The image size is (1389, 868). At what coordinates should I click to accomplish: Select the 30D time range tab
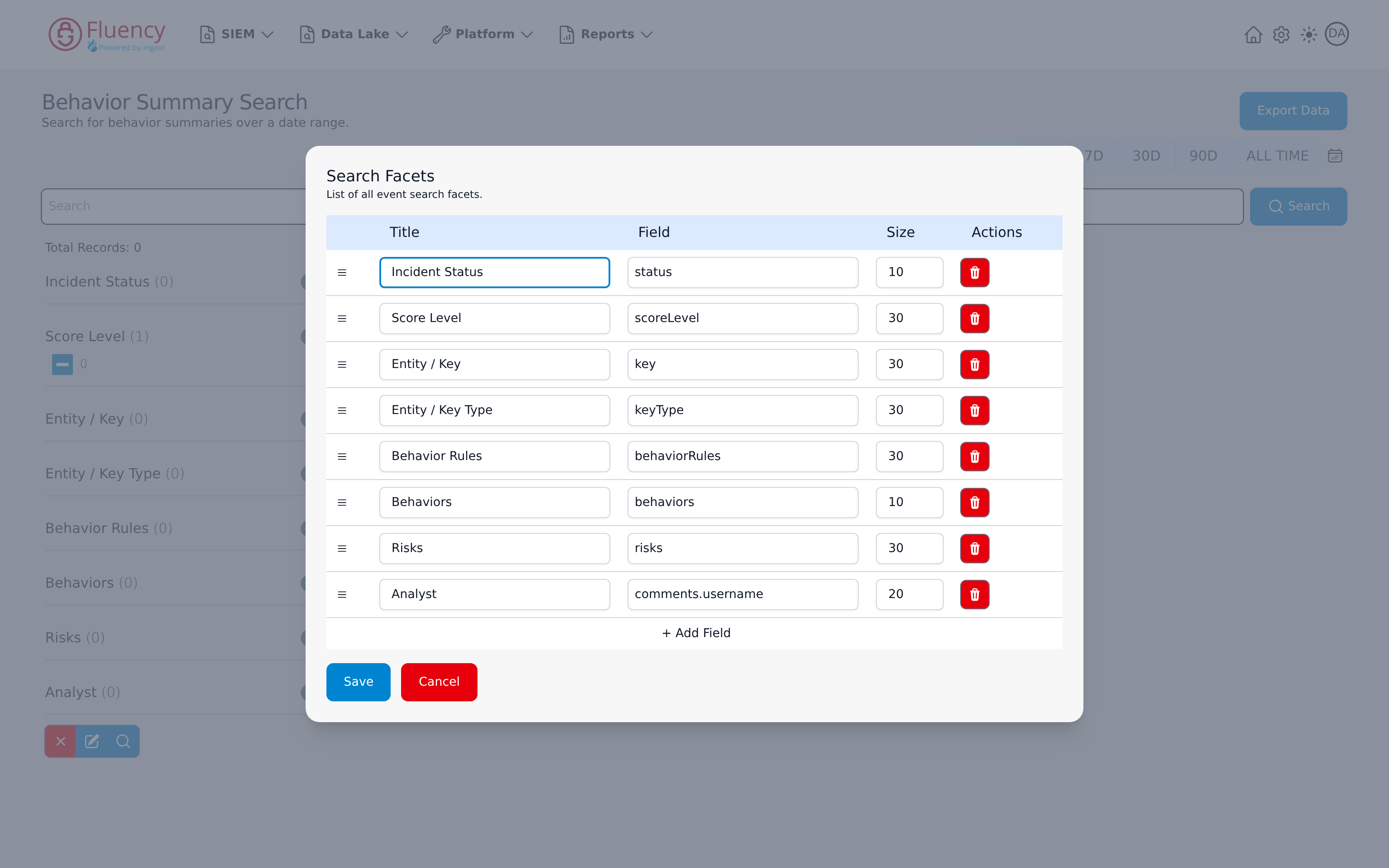1146,155
